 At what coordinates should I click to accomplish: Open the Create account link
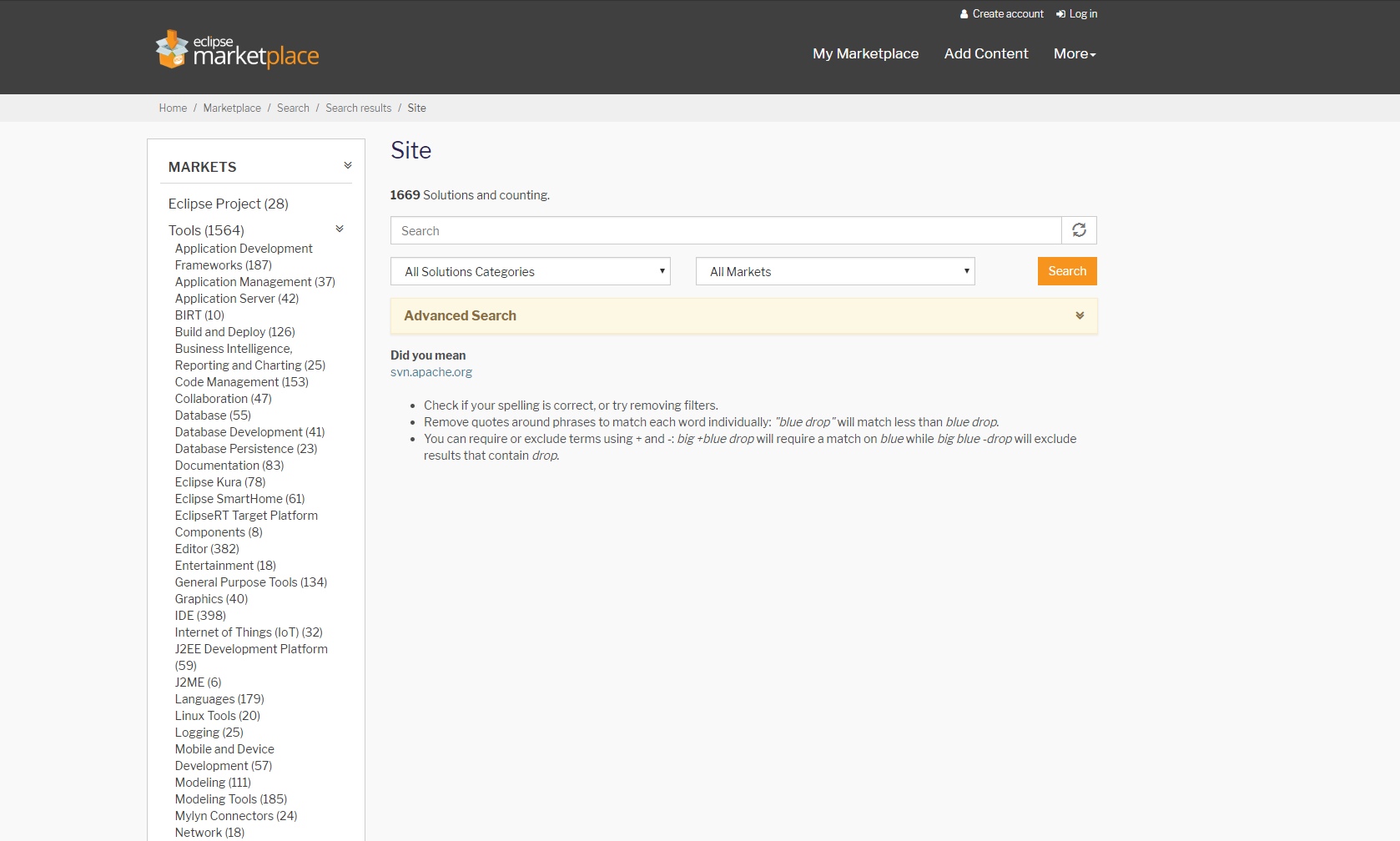coord(1001,14)
